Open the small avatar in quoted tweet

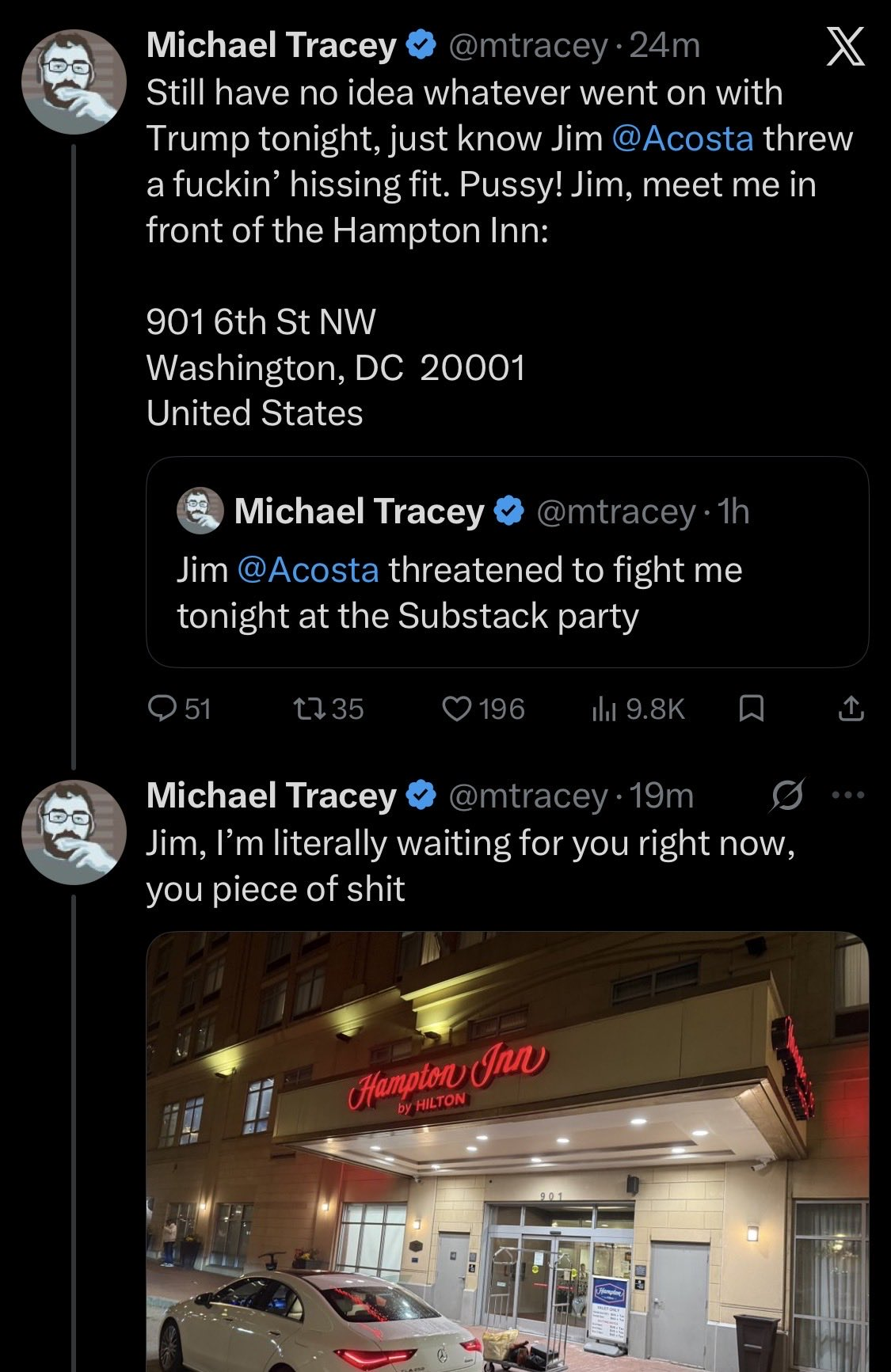[x=200, y=511]
